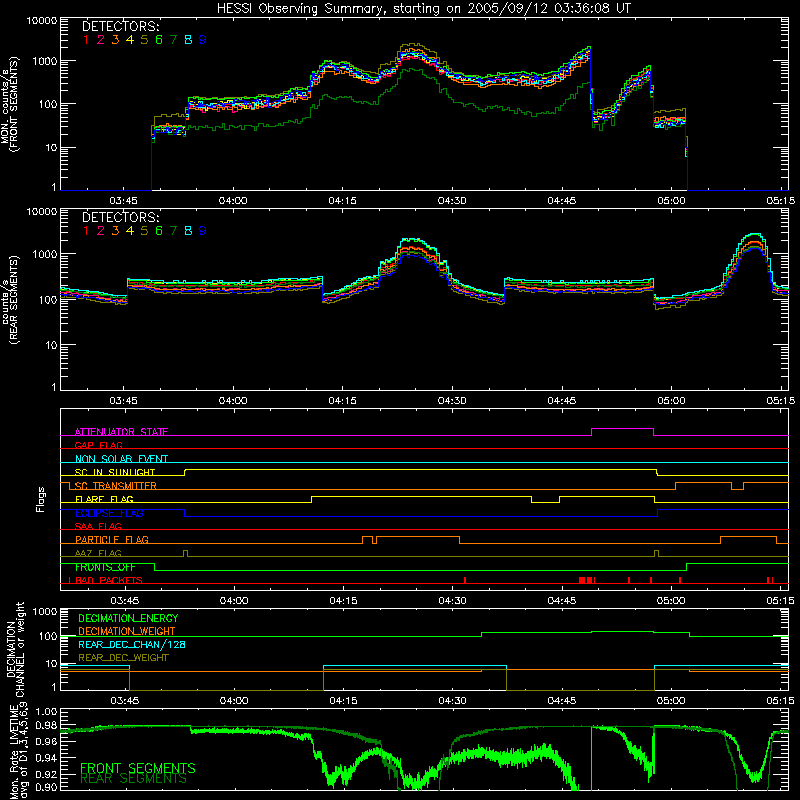Click yellow detector 4 in front segments legend
800x800 pixels.
pos(130,40)
